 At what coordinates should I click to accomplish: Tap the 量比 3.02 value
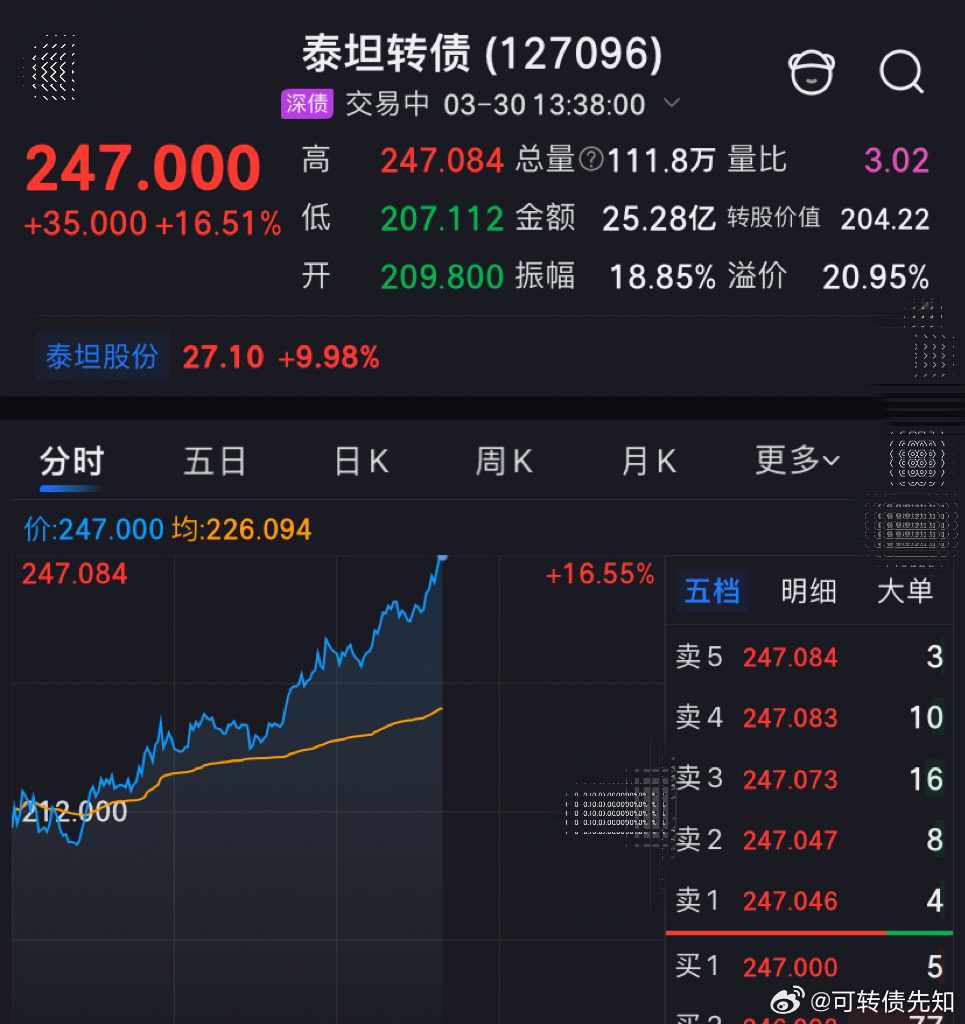[896, 160]
